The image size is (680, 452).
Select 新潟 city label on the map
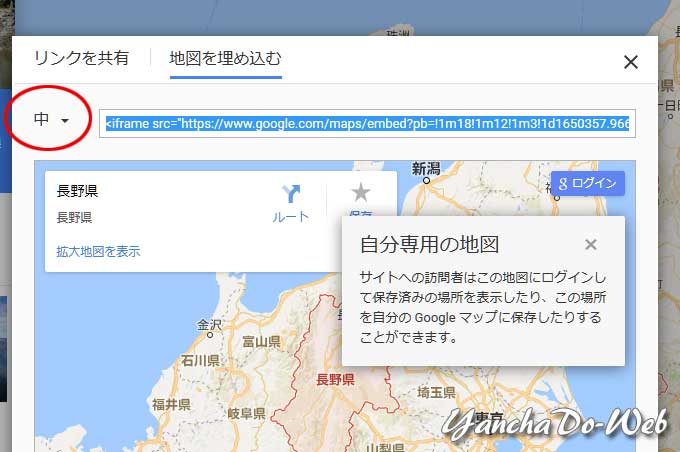[425, 168]
